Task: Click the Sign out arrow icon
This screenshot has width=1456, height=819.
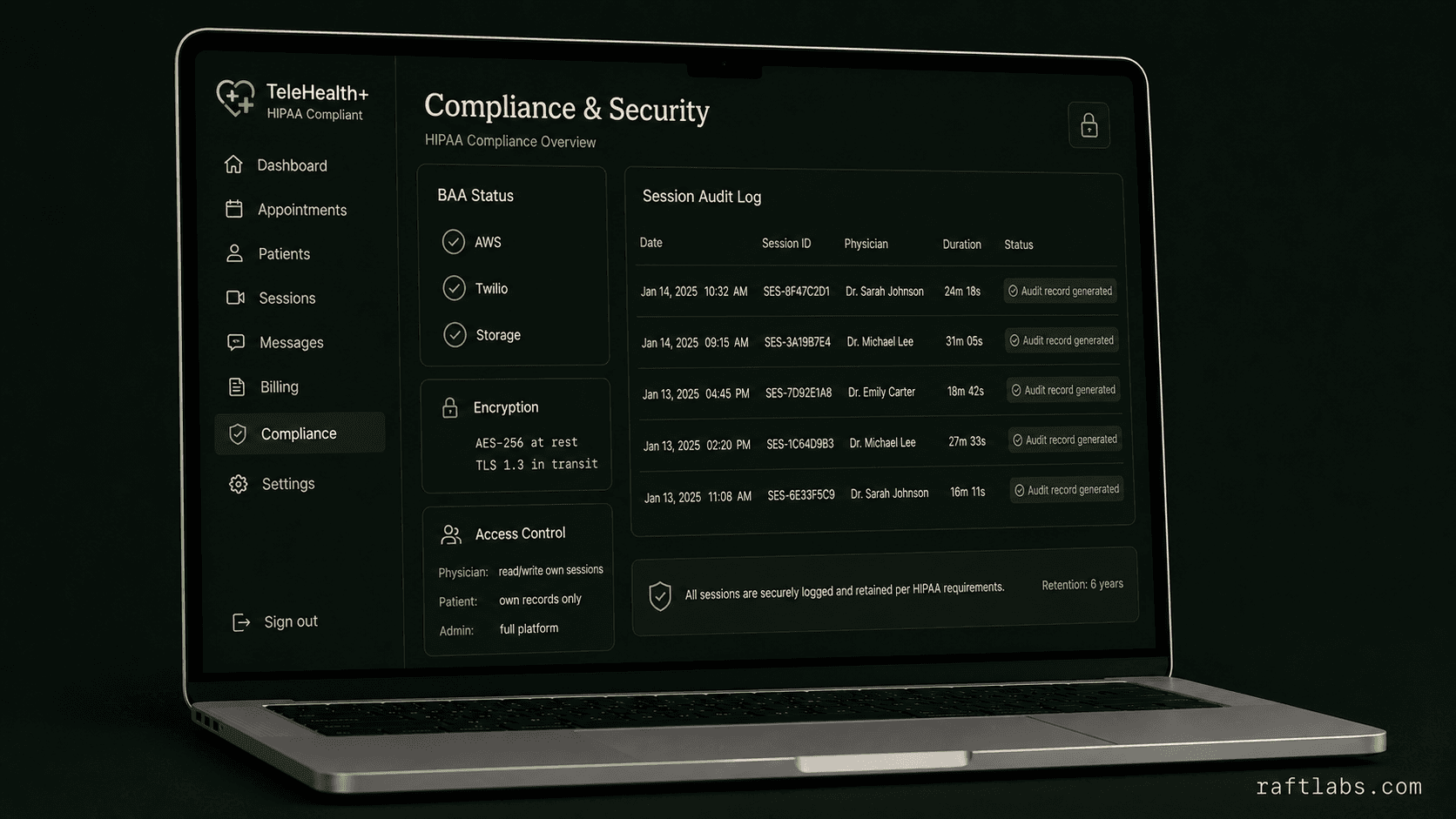Action: click(241, 621)
